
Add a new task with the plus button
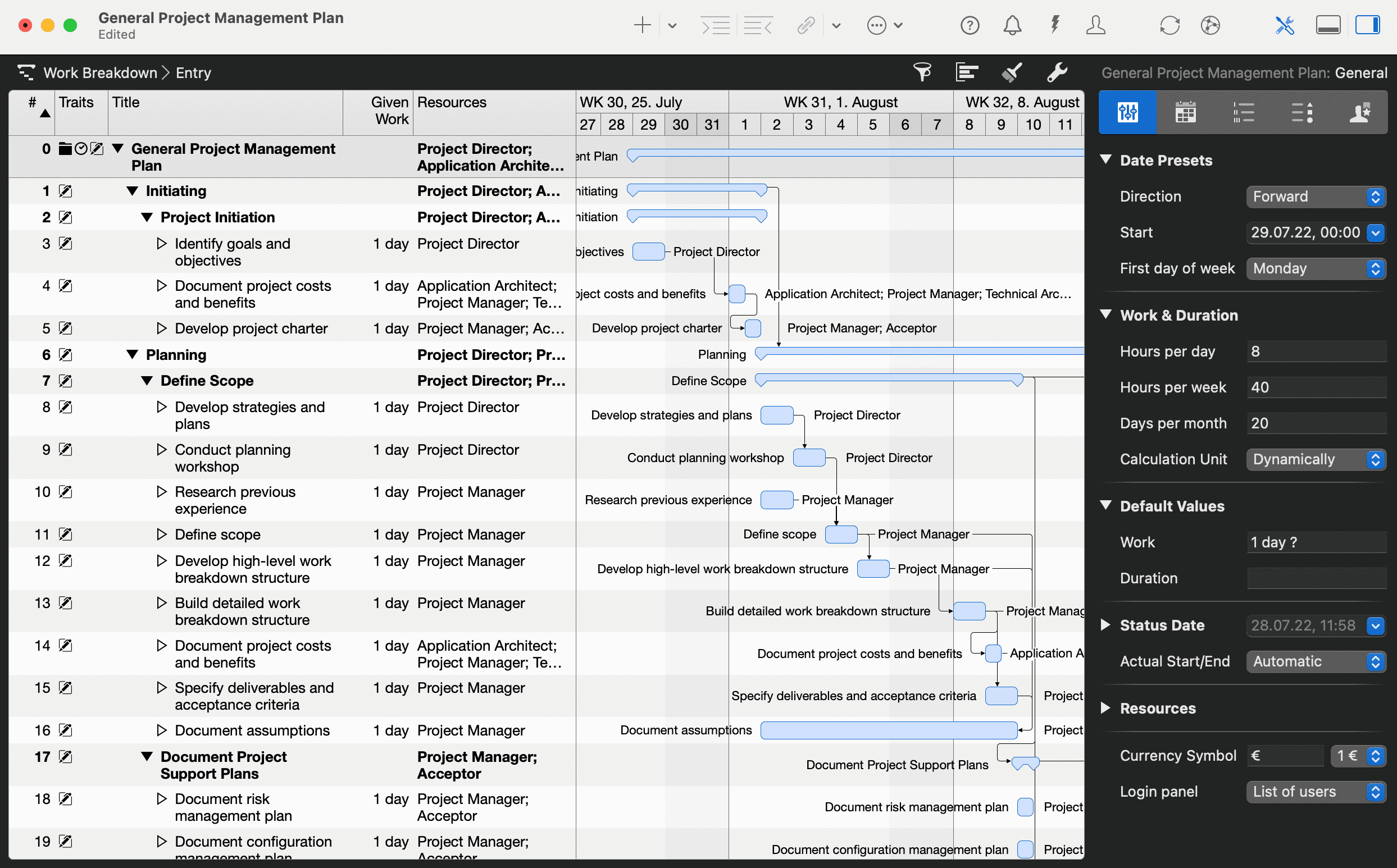[643, 25]
